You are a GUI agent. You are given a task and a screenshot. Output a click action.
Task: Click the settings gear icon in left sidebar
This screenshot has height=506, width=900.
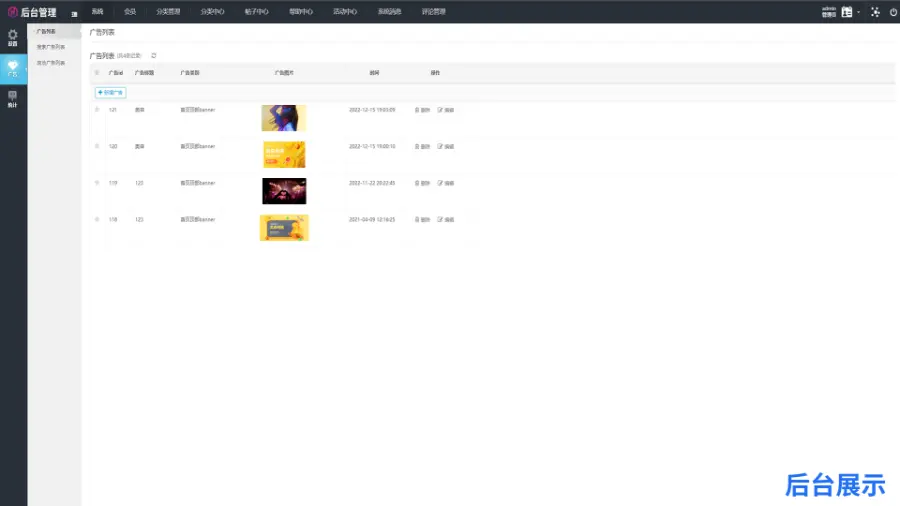[x=13, y=37]
